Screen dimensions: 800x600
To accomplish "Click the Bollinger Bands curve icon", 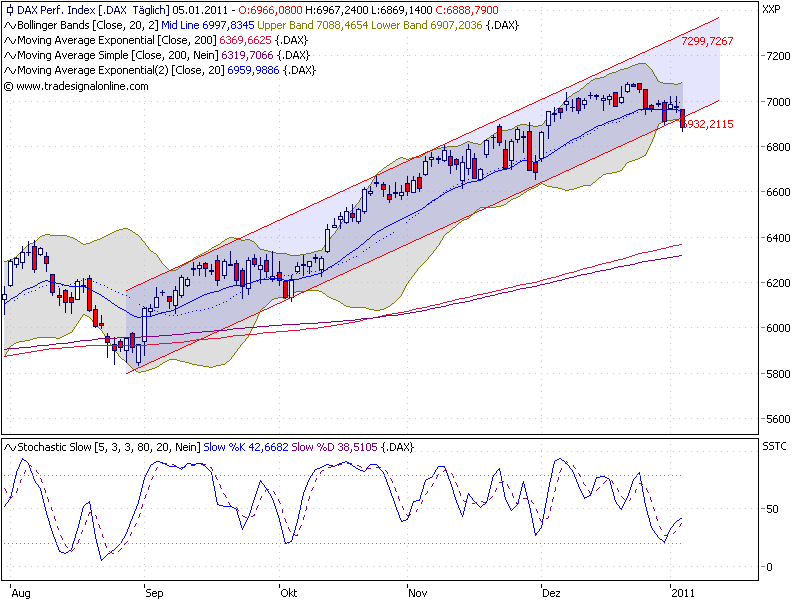I will click(11, 25).
